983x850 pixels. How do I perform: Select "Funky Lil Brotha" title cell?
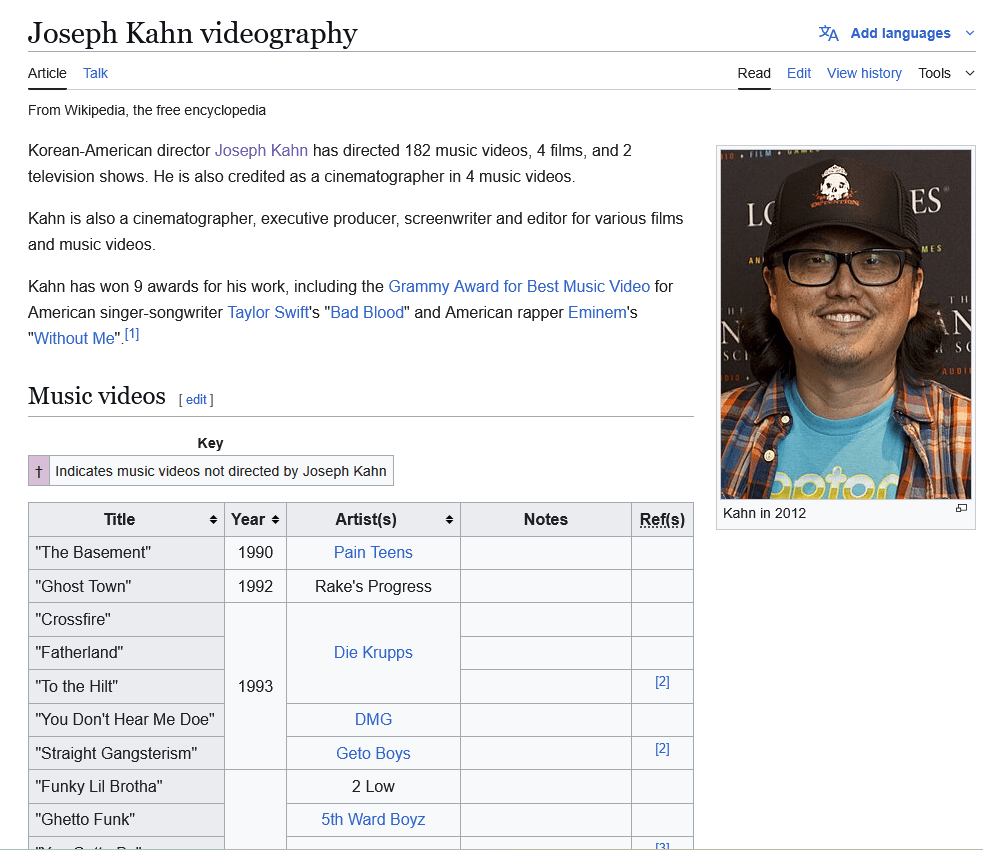tap(127, 787)
